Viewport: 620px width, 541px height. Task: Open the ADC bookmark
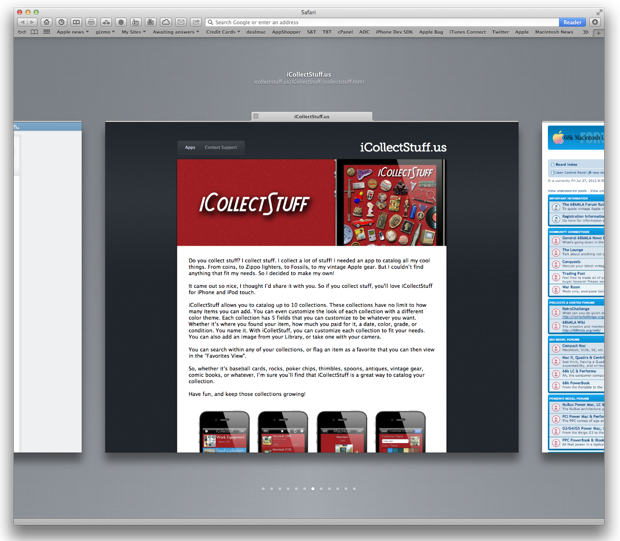[x=364, y=32]
